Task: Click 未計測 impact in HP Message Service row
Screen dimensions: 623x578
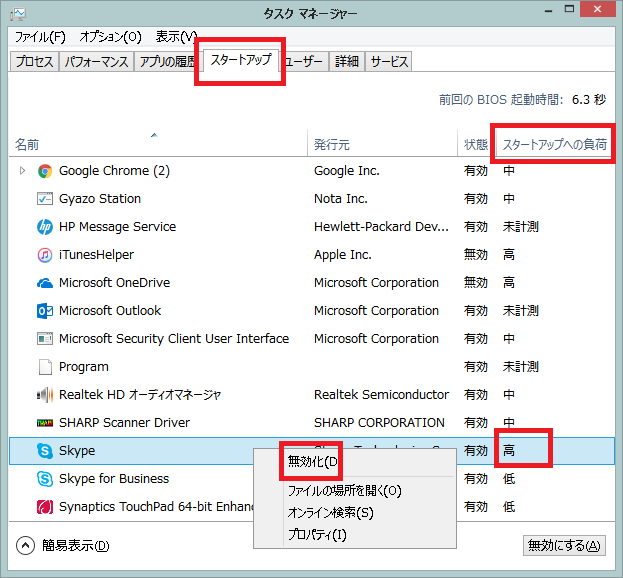Action: pyautogui.click(x=520, y=227)
